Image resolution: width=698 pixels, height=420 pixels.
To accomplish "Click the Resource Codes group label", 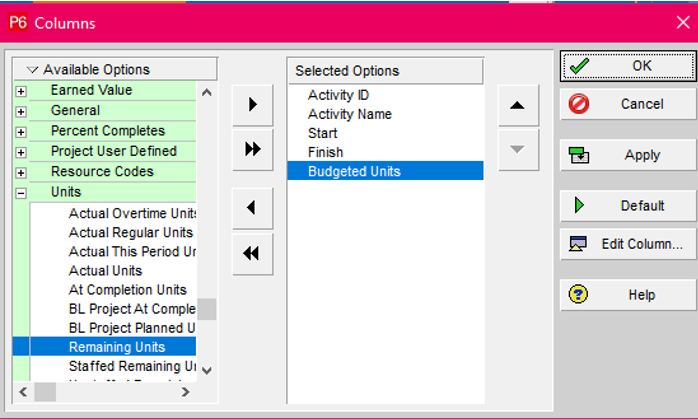I will click(x=102, y=172).
